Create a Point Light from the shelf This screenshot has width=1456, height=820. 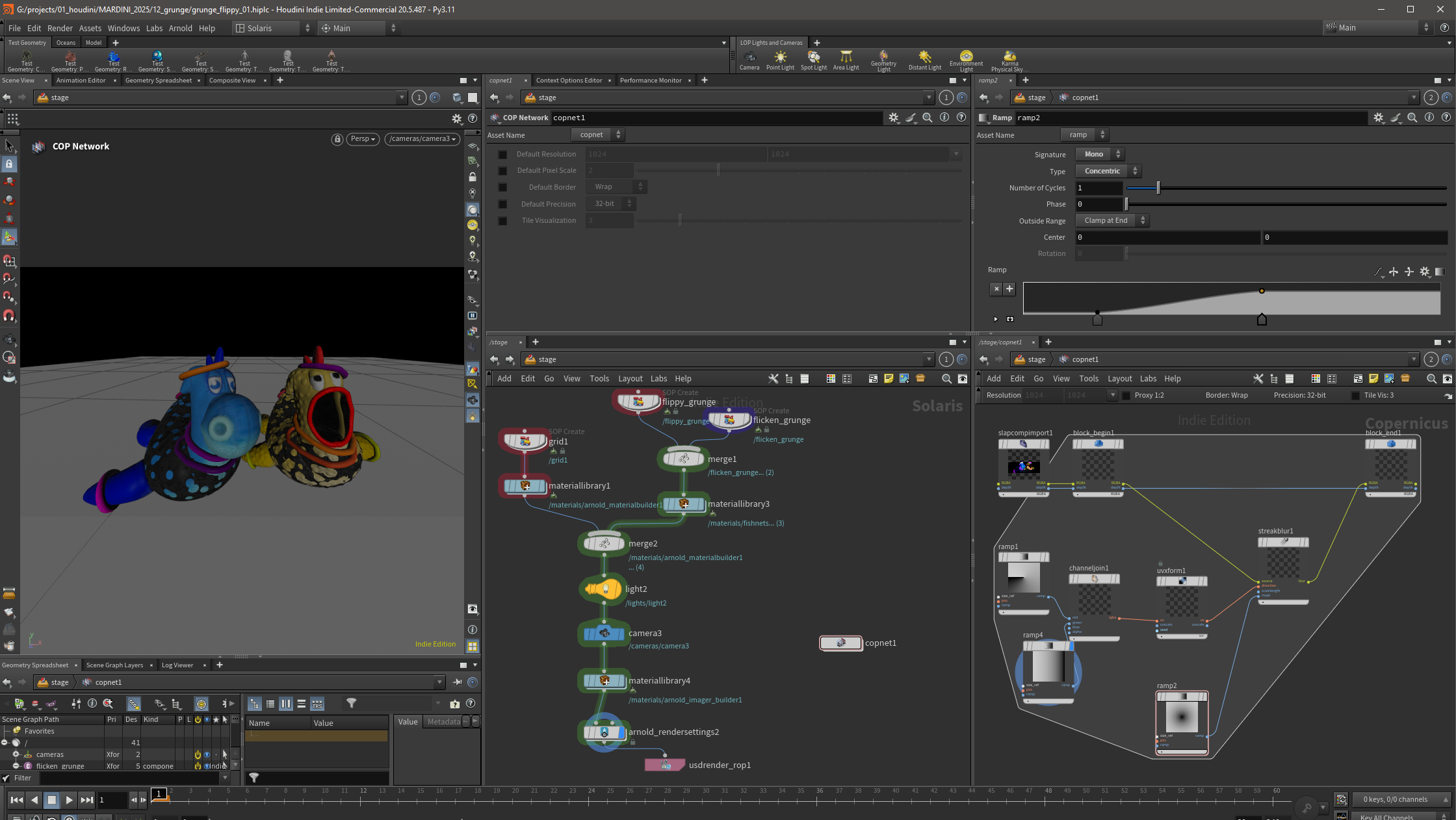[x=780, y=60]
